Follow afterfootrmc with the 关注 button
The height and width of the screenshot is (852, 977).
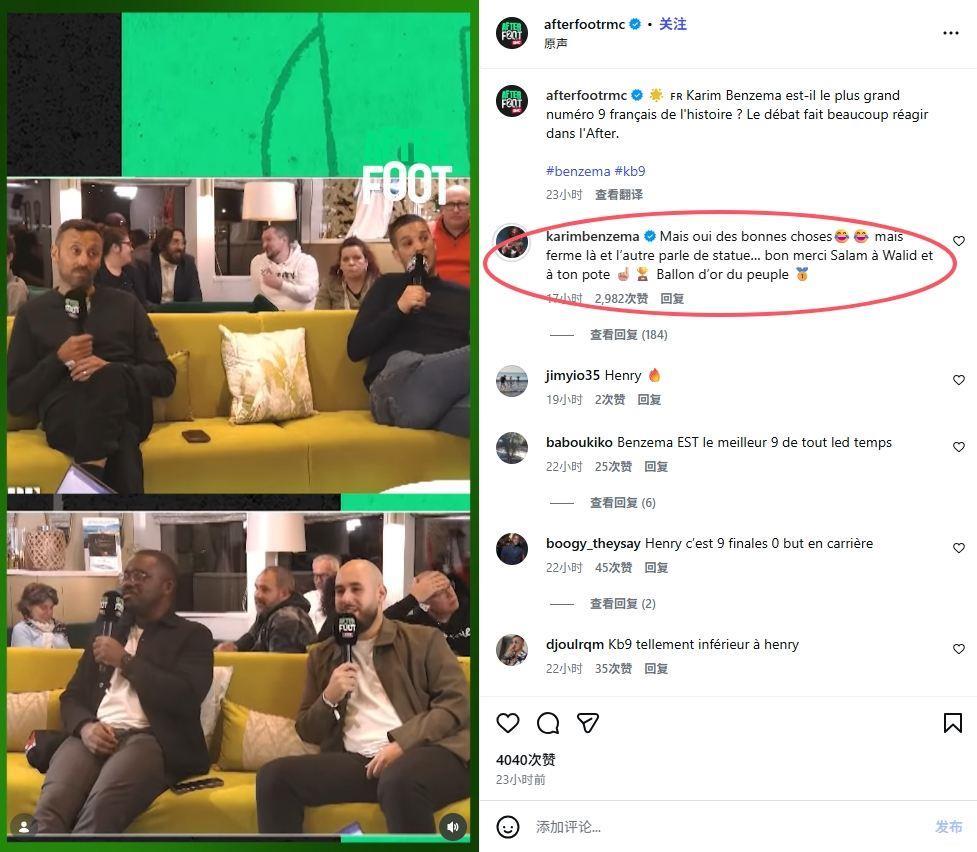673,24
